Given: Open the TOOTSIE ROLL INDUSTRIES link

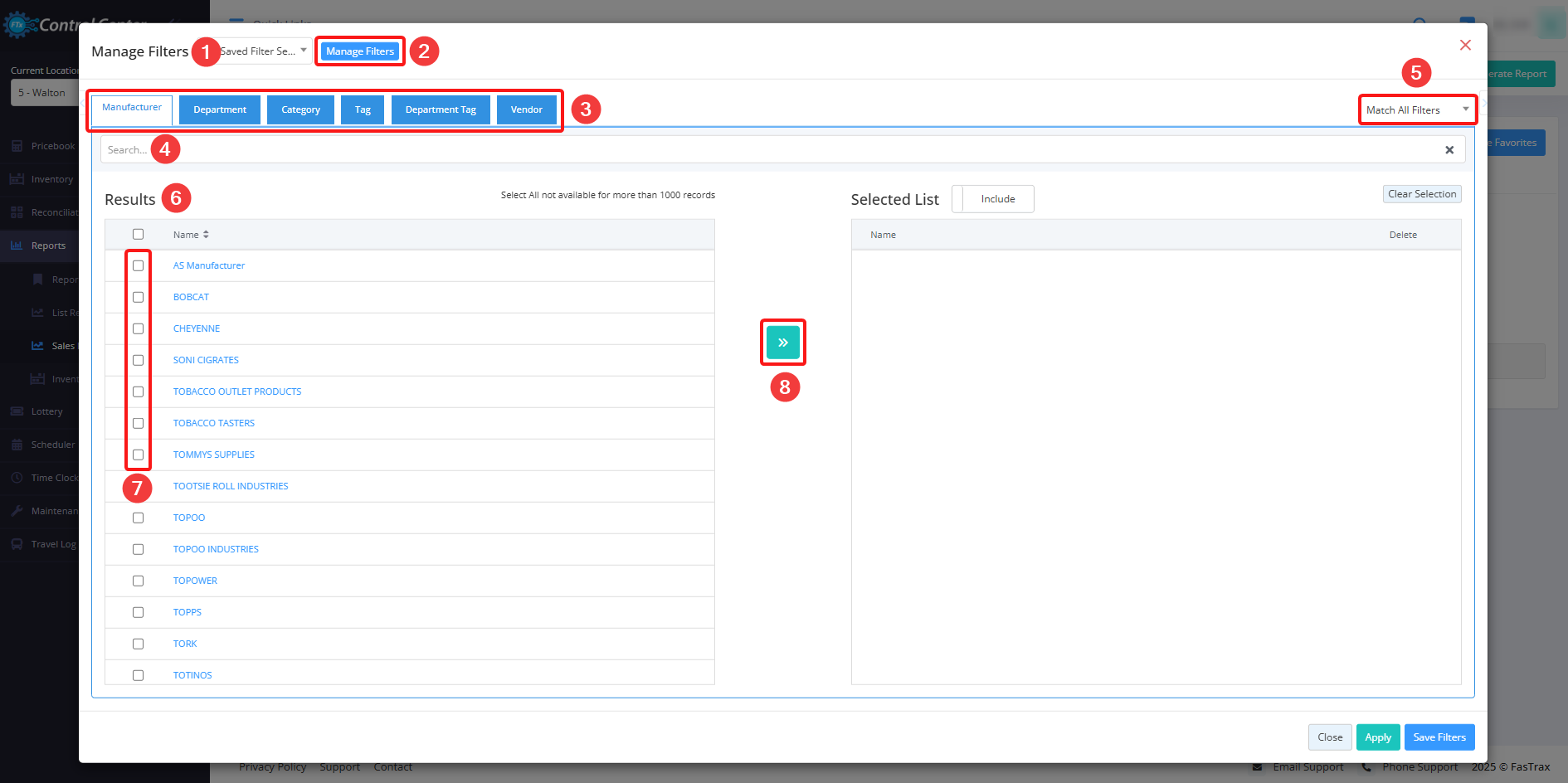Looking at the screenshot, I should 231,487.
